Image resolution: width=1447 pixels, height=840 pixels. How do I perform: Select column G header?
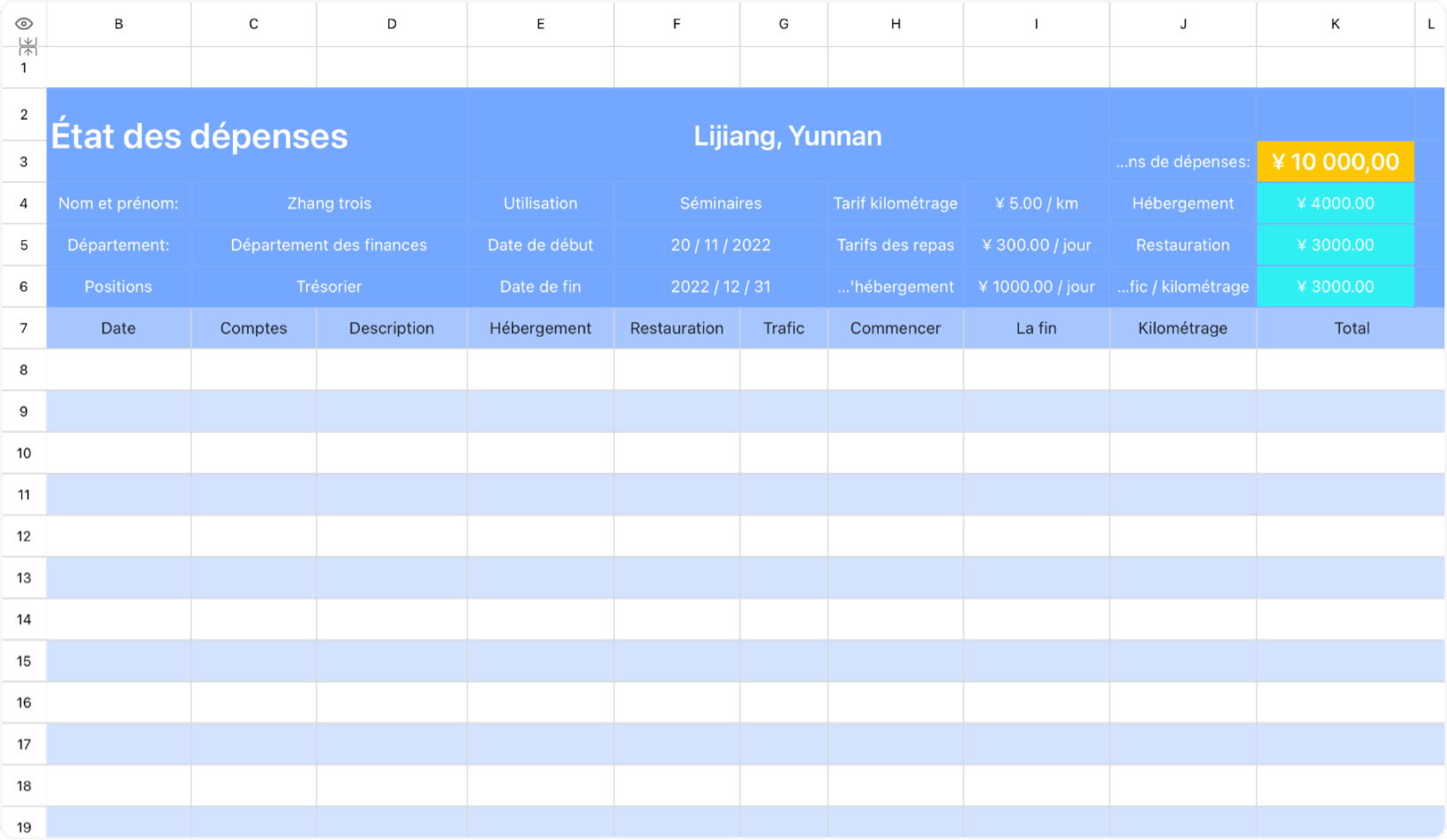point(783,24)
